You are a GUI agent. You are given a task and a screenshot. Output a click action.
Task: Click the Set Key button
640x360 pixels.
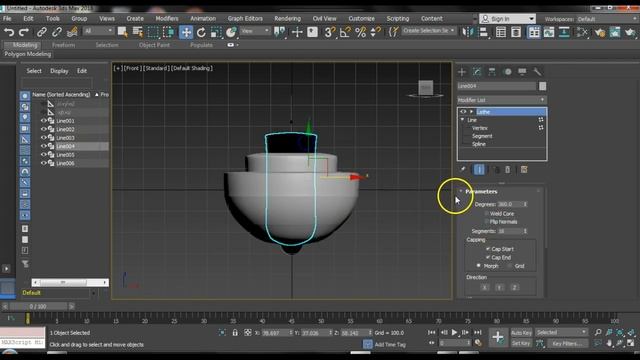[x=521, y=343]
